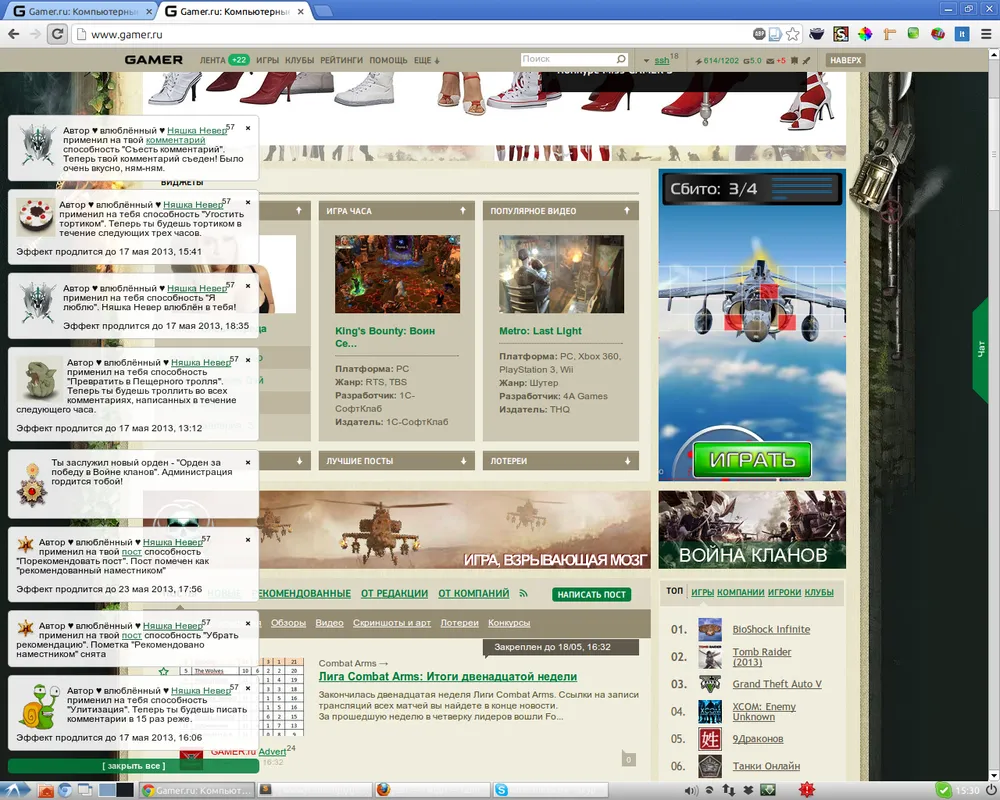
Task: Select the ОТ РЕДАКЦИИ posts tab
Action: 394,593
